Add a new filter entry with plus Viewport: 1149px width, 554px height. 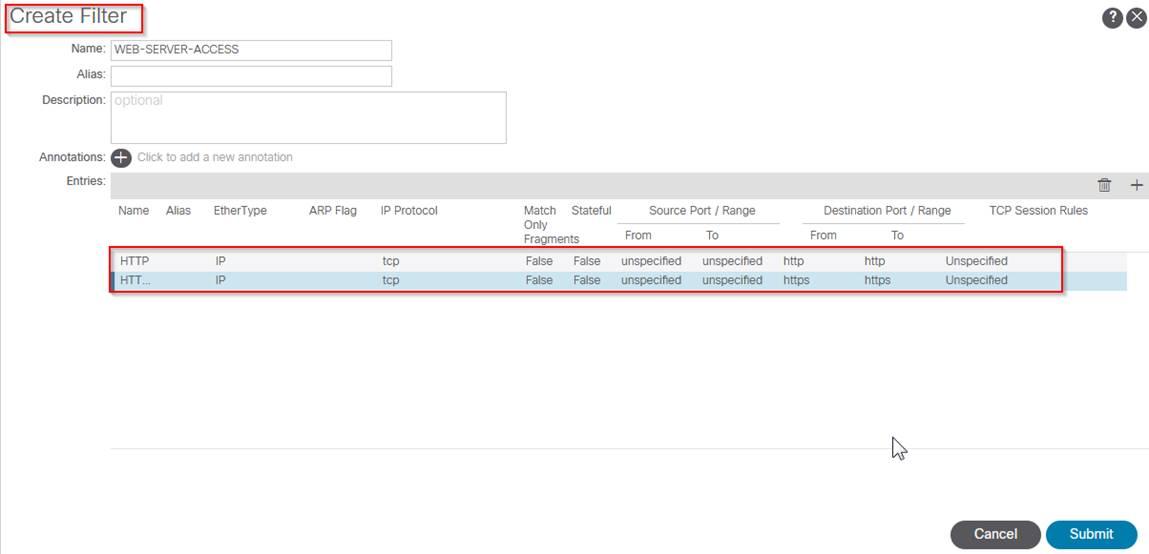click(x=1136, y=185)
